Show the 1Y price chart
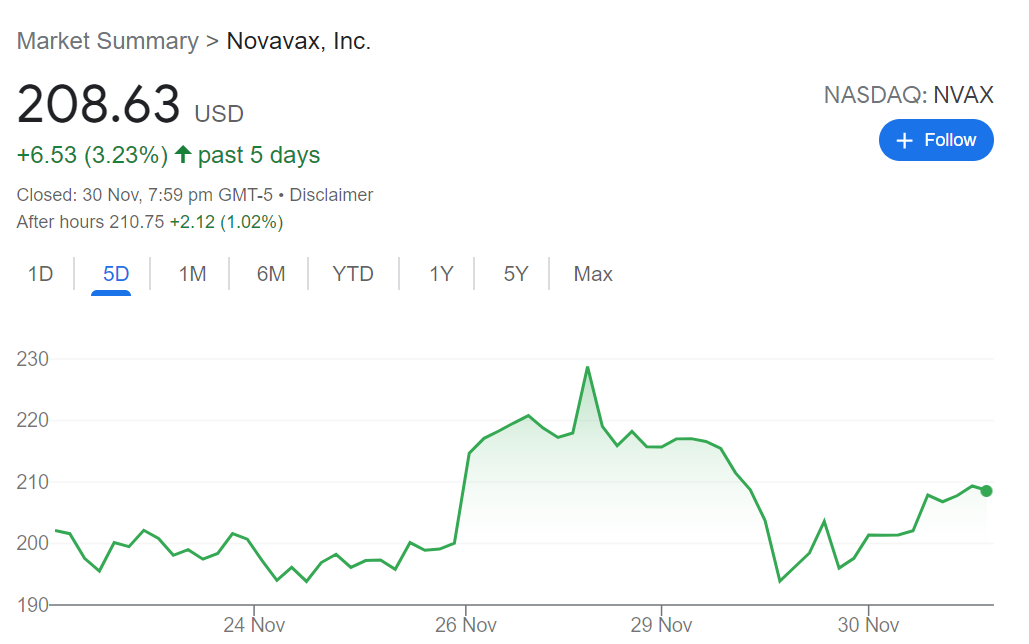 point(441,274)
